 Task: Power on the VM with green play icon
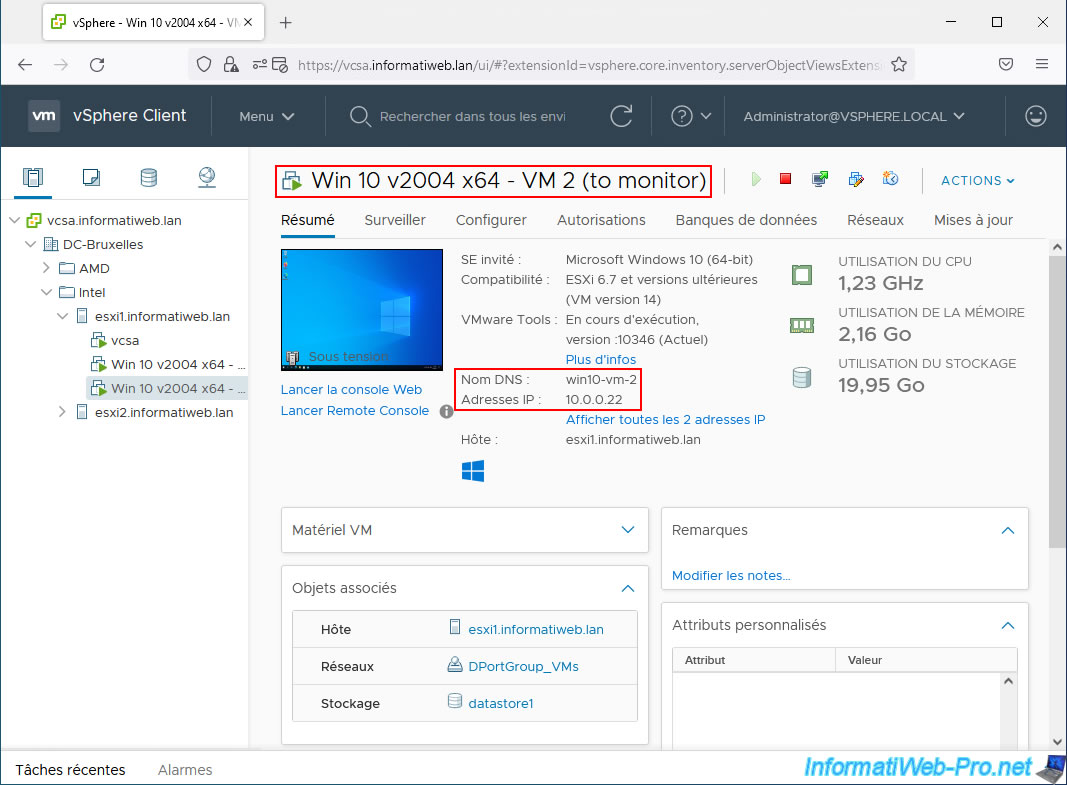pyautogui.click(x=756, y=180)
